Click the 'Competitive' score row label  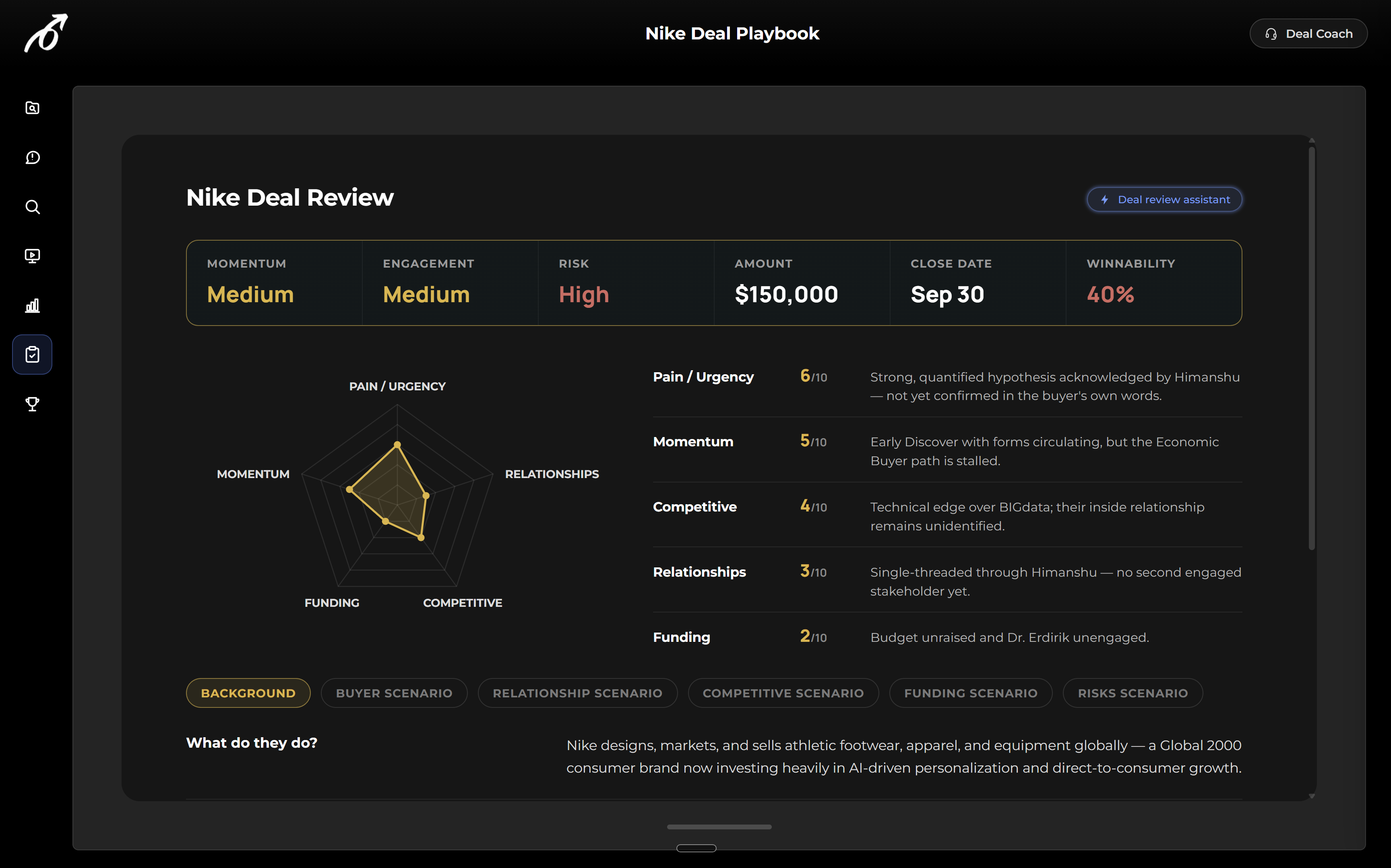point(695,507)
